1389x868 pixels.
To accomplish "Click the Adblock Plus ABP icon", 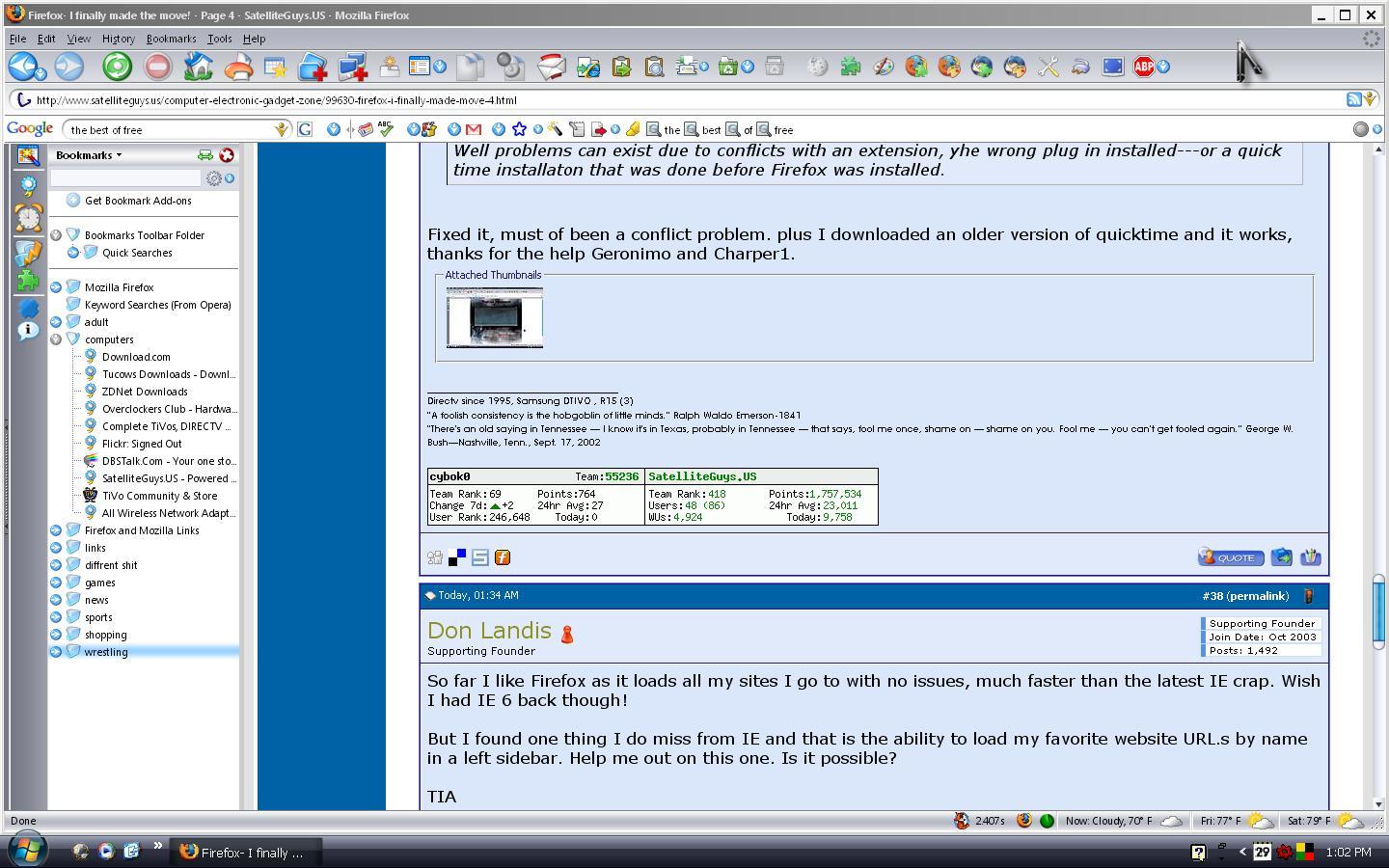I will [x=1144, y=67].
